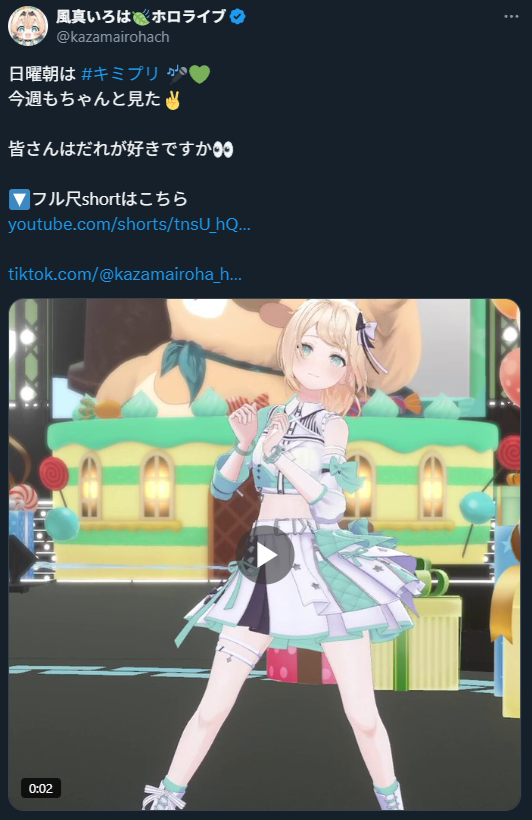
Task: Click the tweet text 皆さんはだれが好きですか
Action: [x=110, y=149]
